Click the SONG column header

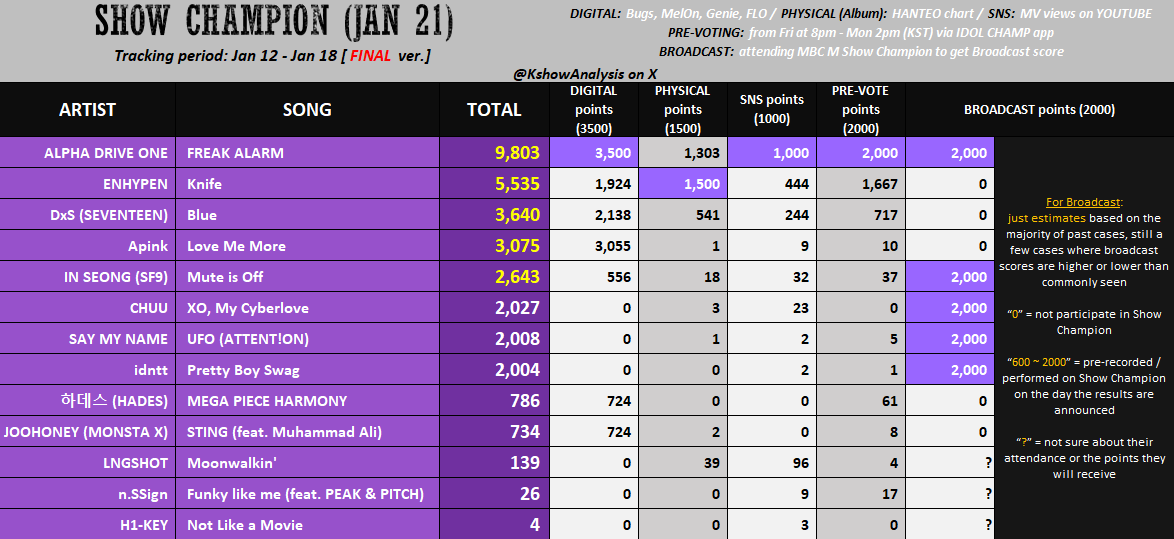coord(307,109)
